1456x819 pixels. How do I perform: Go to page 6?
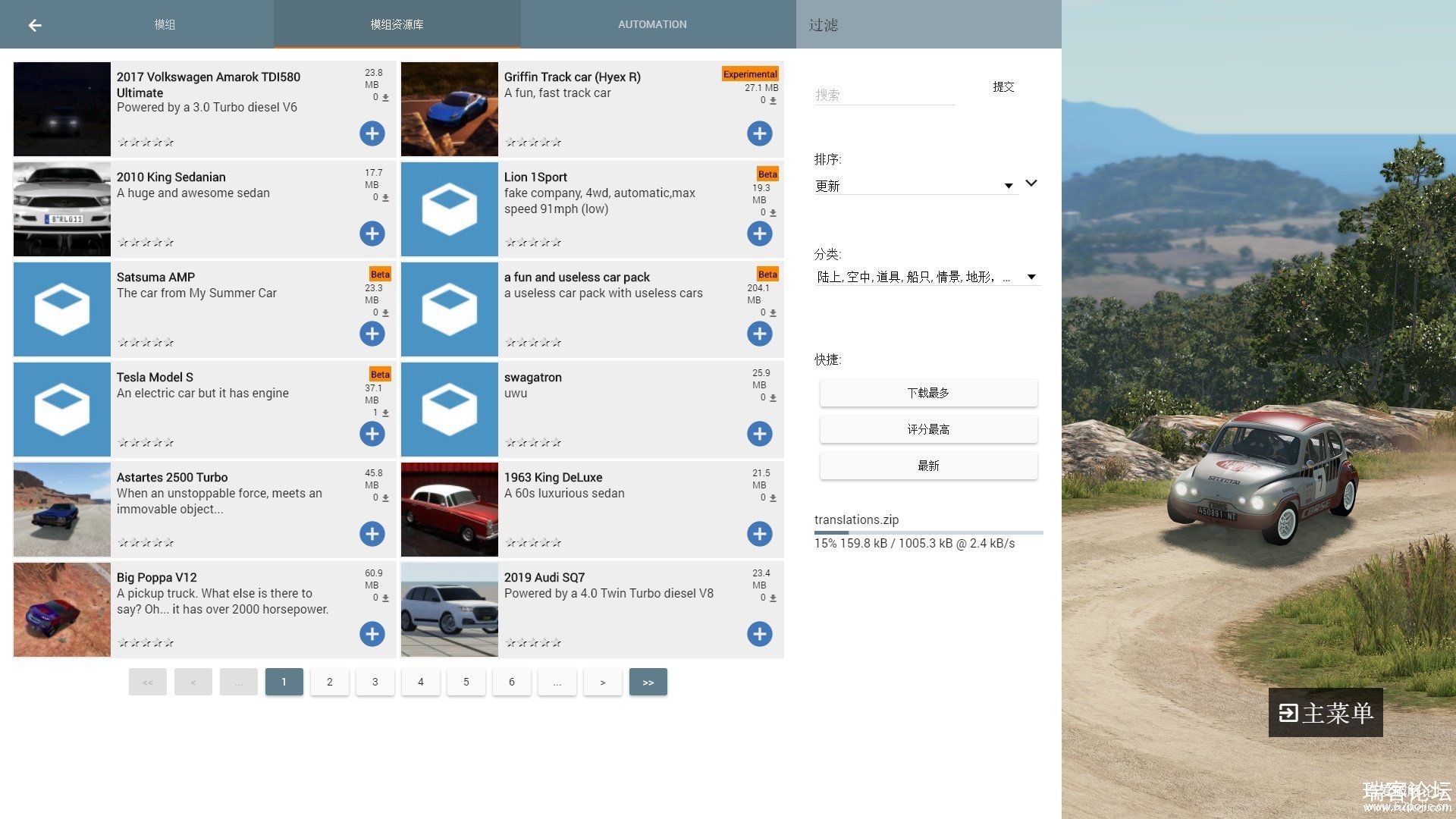pyautogui.click(x=511, y=682)
